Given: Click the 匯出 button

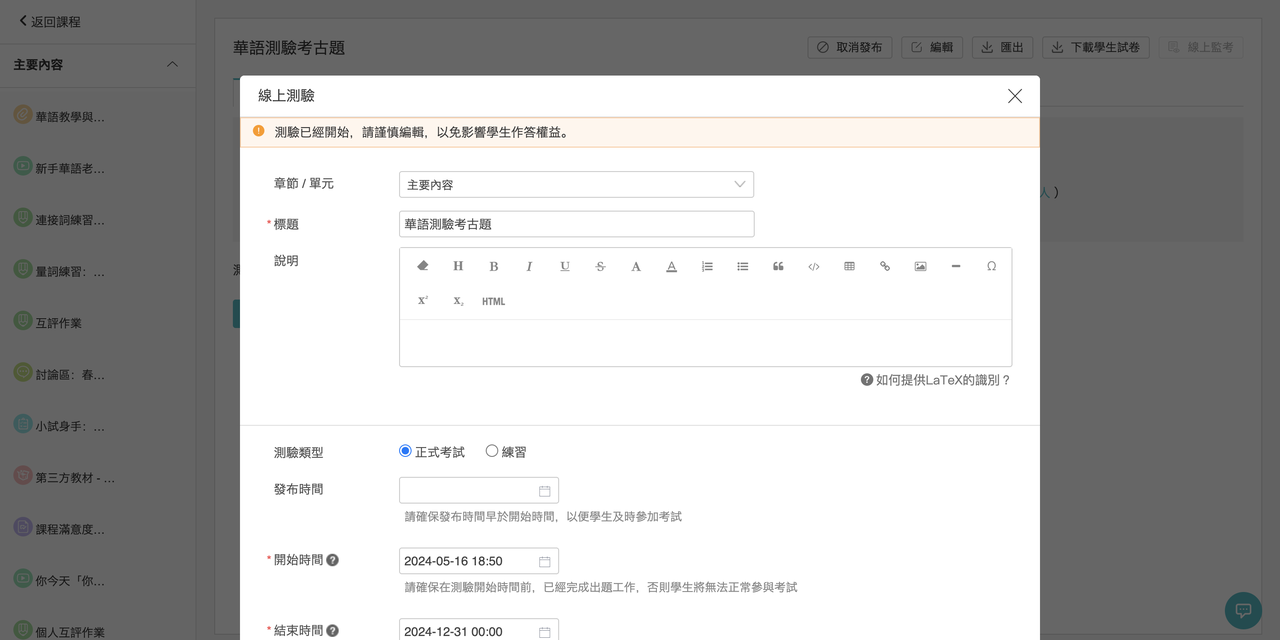Looking at the screenshot, I should tap(1003, 47).
